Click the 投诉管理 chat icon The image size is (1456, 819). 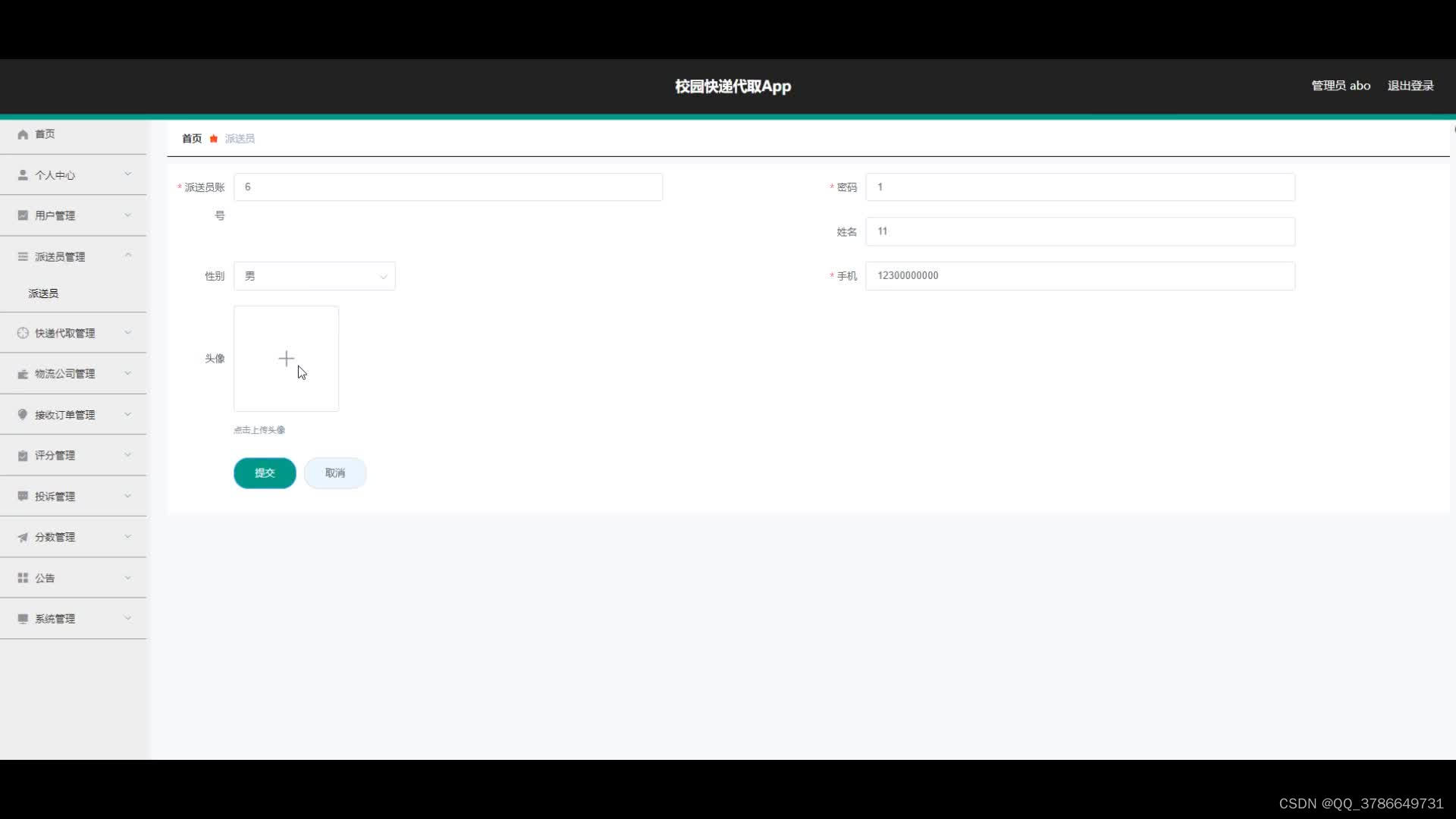pos(23,496)
